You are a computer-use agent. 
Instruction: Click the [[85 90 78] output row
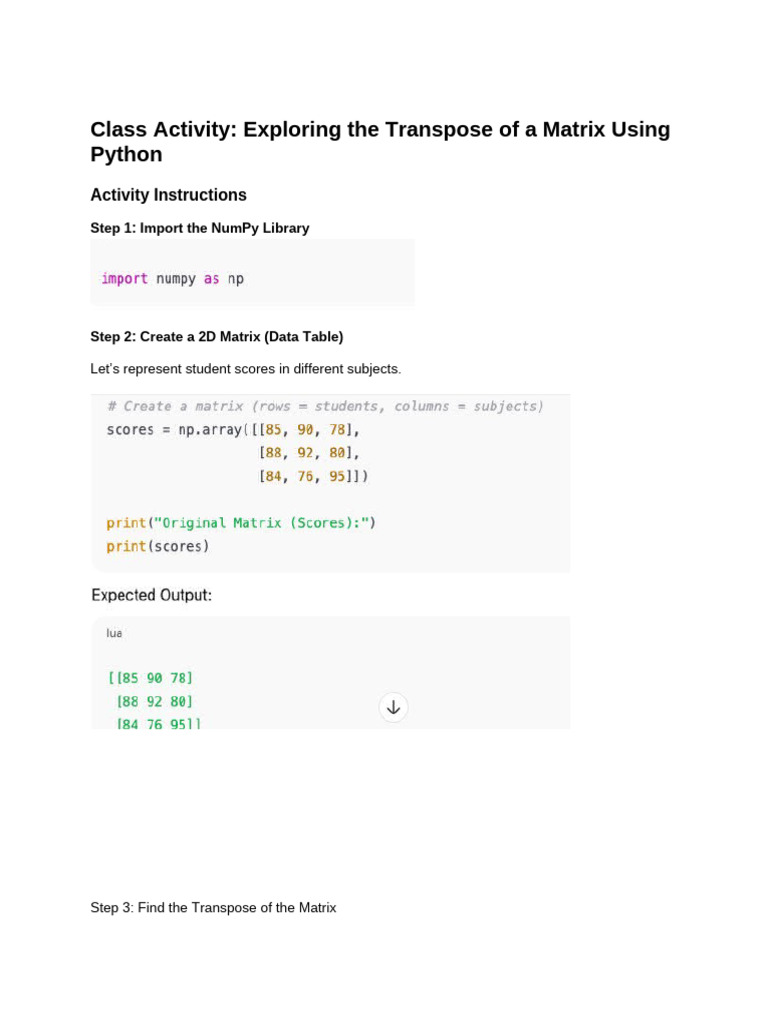tap(150, 678)
